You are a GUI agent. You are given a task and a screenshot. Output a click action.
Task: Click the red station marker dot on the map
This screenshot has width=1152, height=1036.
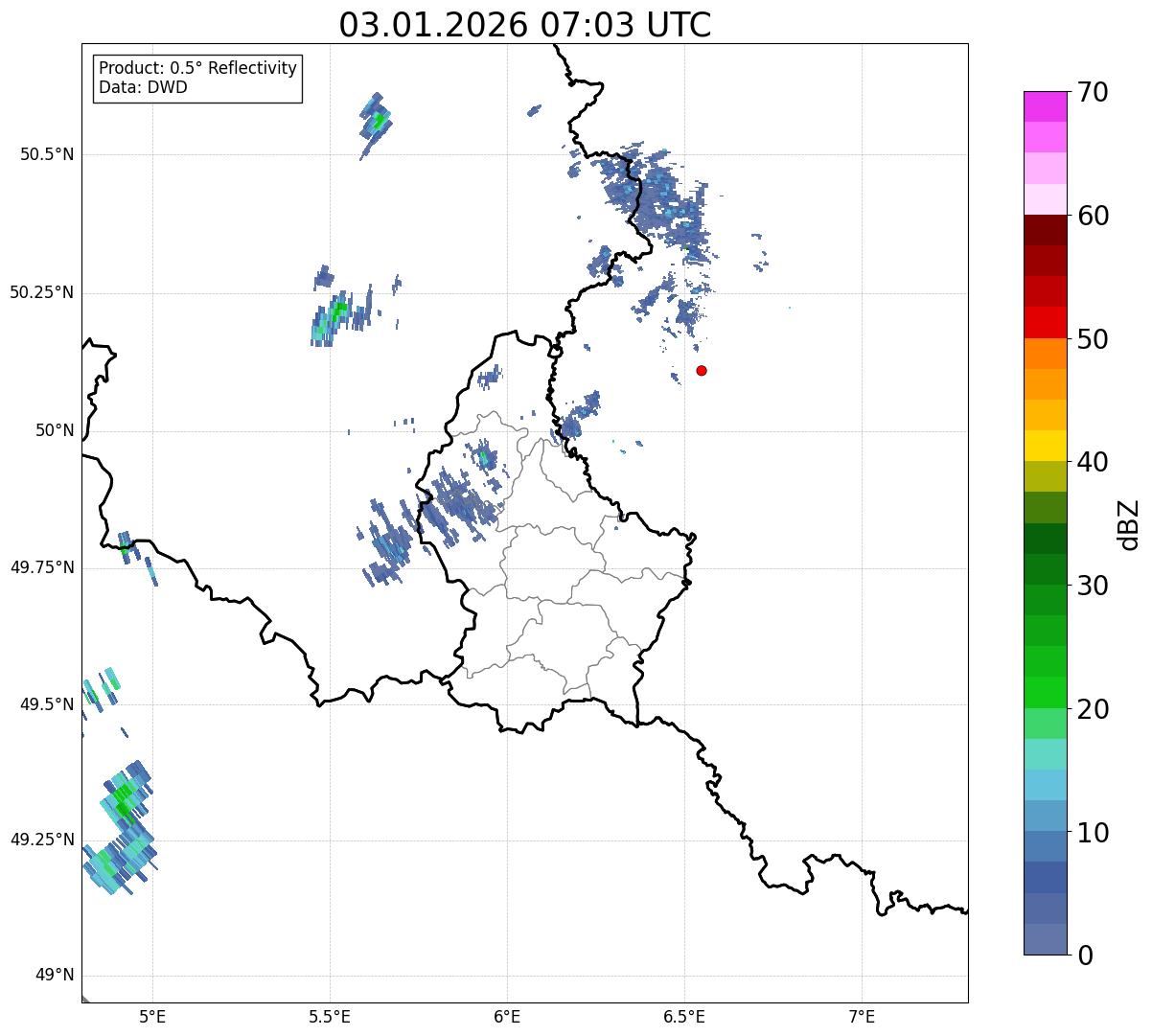tap(702, 370)
